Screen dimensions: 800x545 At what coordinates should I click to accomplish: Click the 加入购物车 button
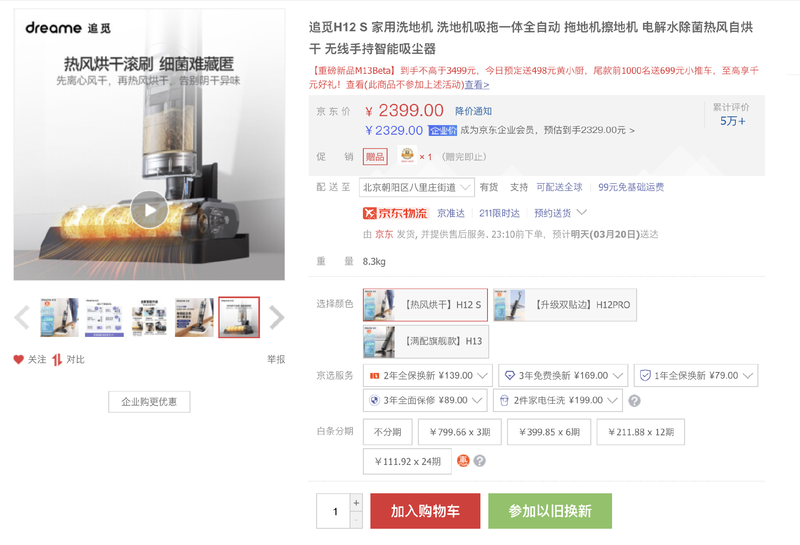pyautogui.click(x=425, y=511)
